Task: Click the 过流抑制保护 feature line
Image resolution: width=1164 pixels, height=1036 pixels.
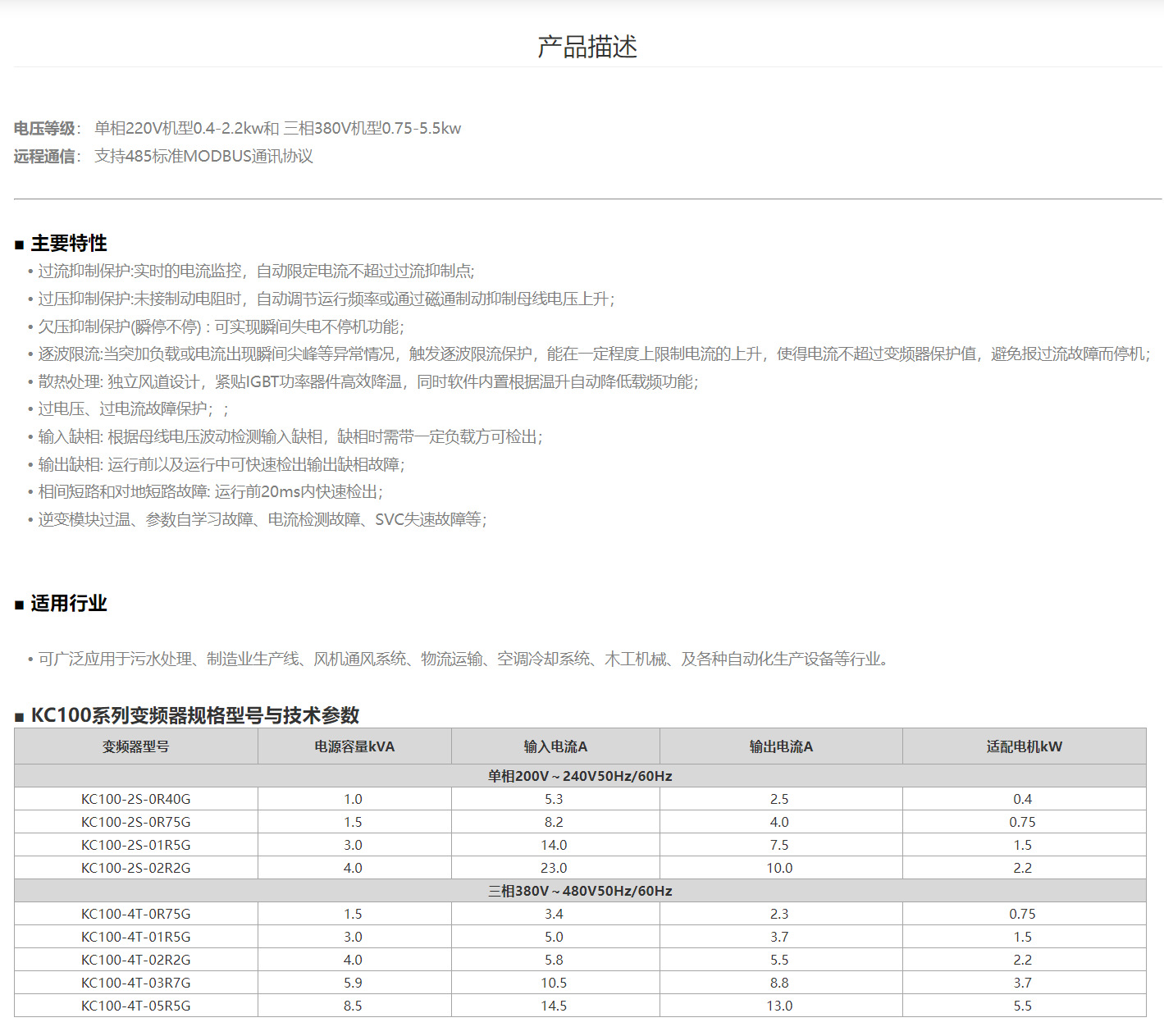Action: click(x=256, y=271)
